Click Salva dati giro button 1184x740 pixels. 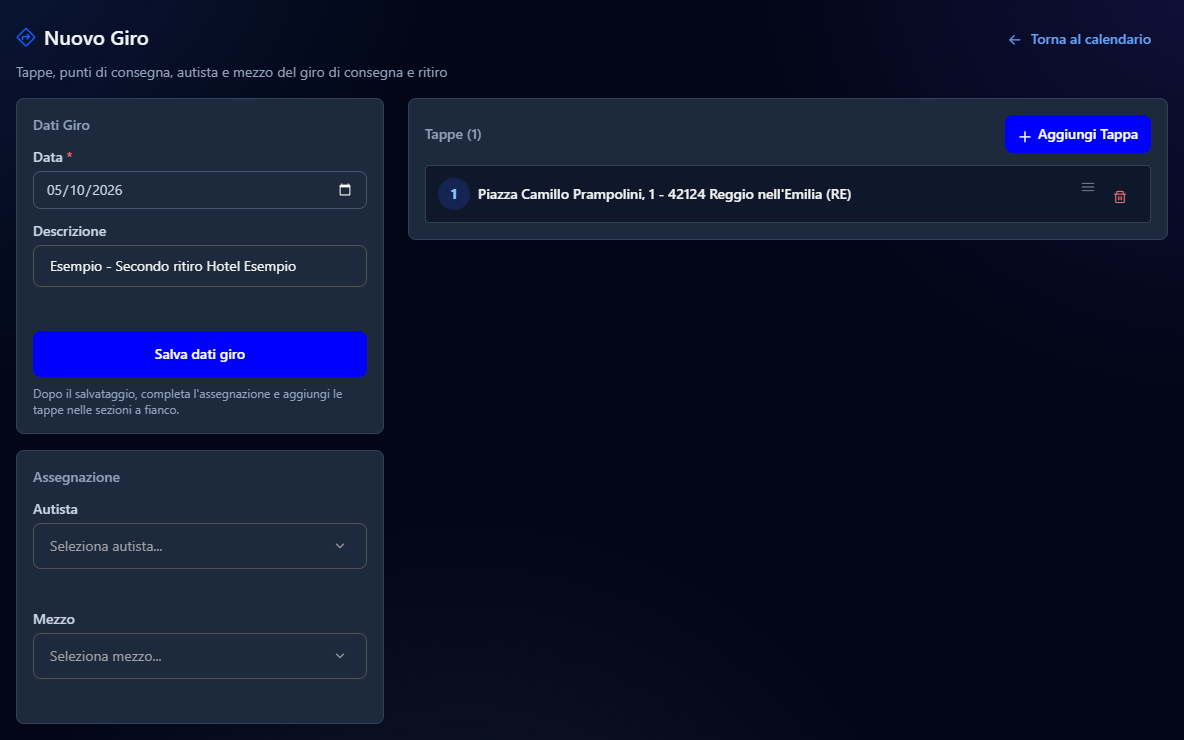point(200,354)
